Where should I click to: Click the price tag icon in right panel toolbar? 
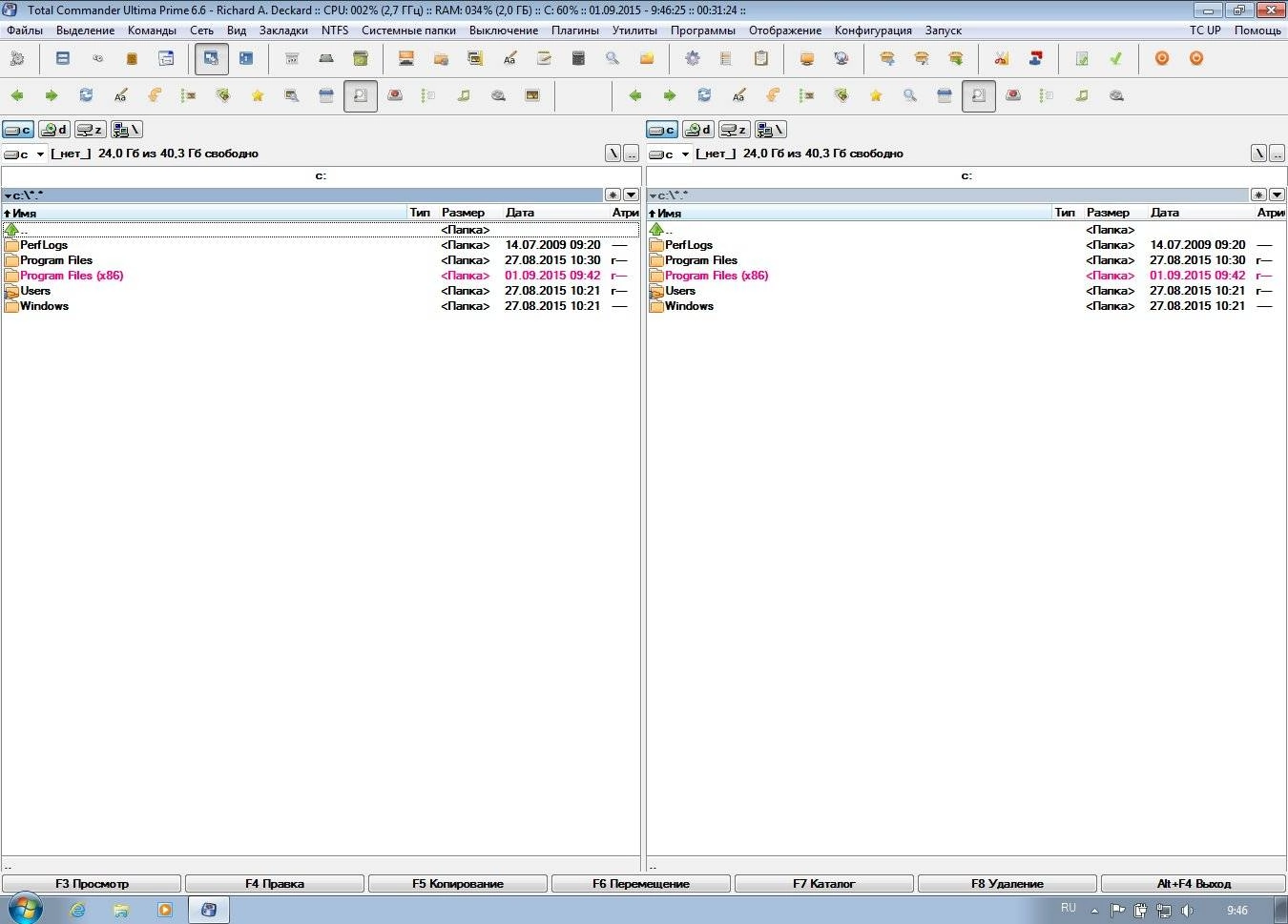click(841, 95)
